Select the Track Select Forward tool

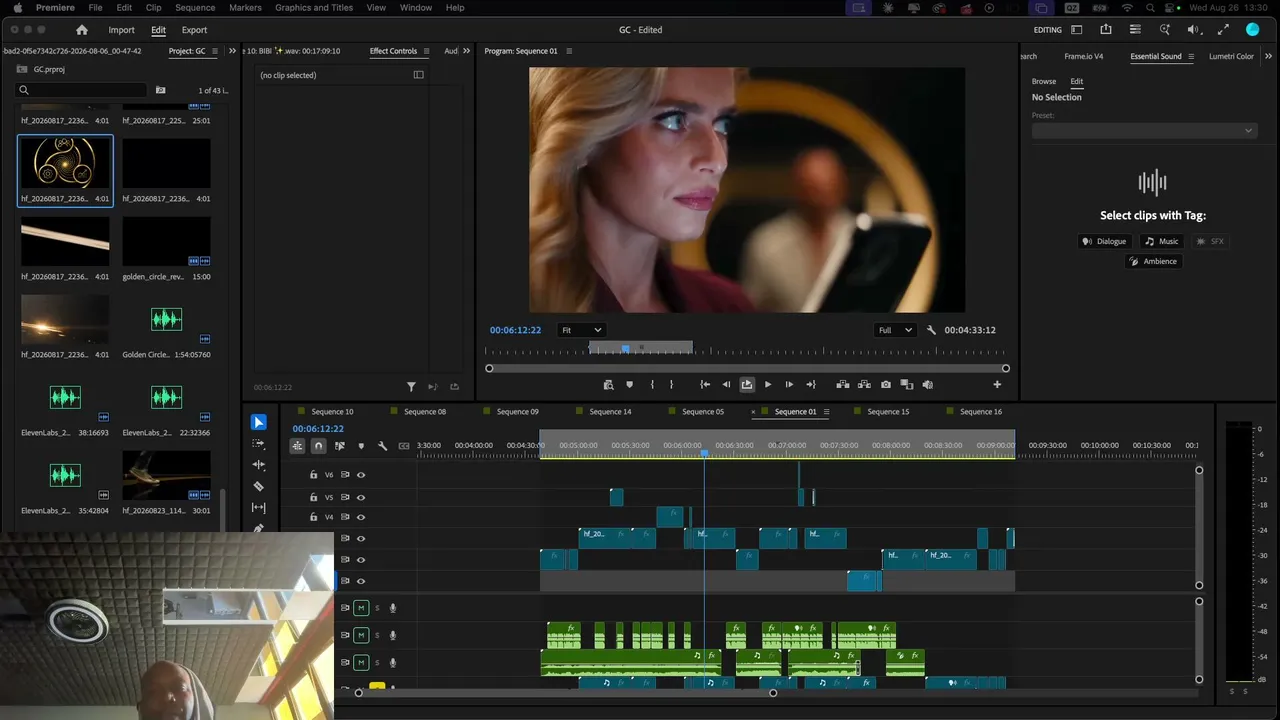[259, 444]
